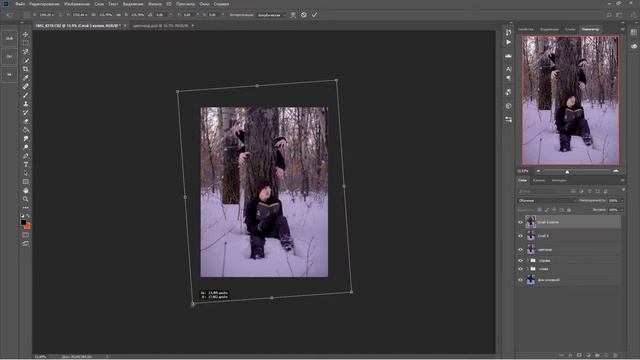This screenshot has width=640, height=360.
Task: Cancel the transform in options bar
Action: pyautogui.click(x=304, y=15)
